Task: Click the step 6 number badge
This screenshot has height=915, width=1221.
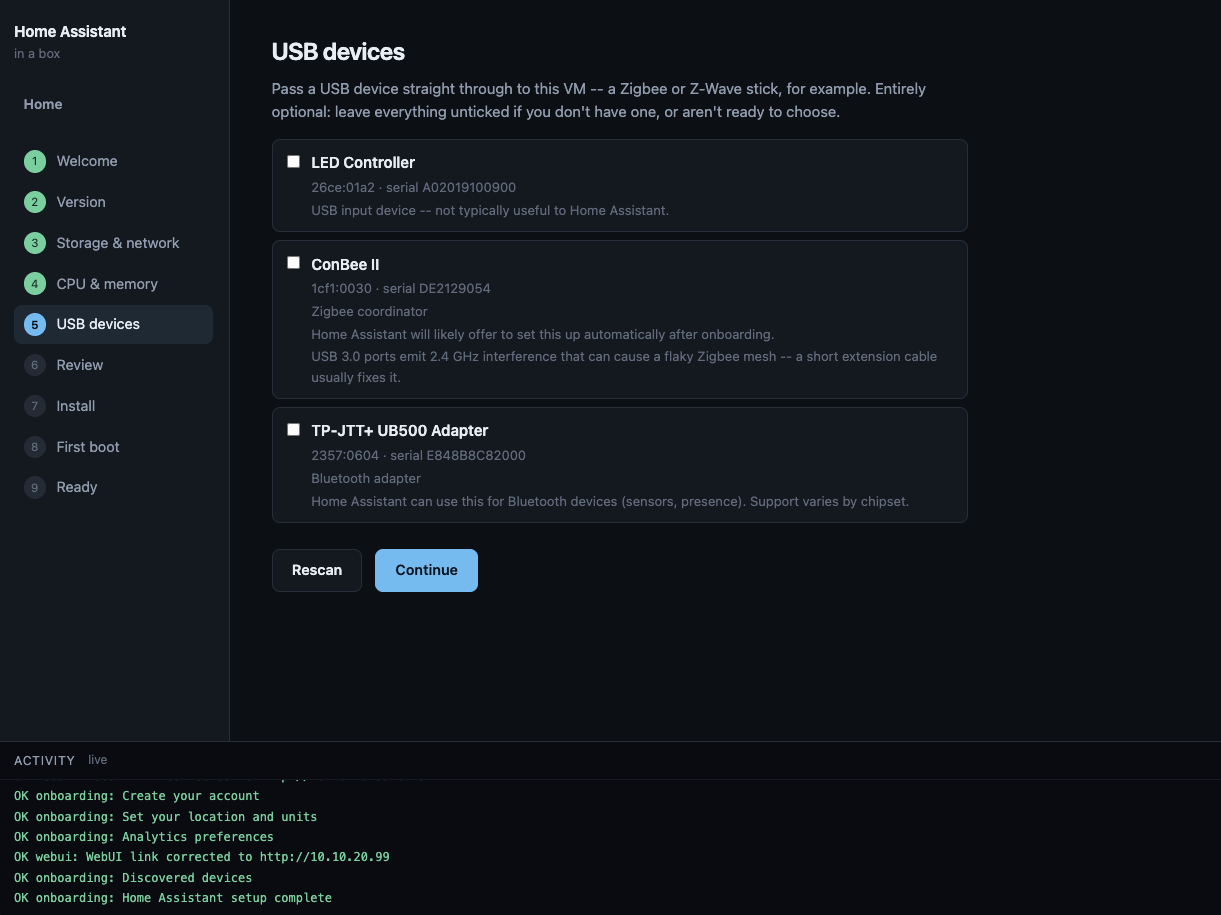Action: coord(35,365)
